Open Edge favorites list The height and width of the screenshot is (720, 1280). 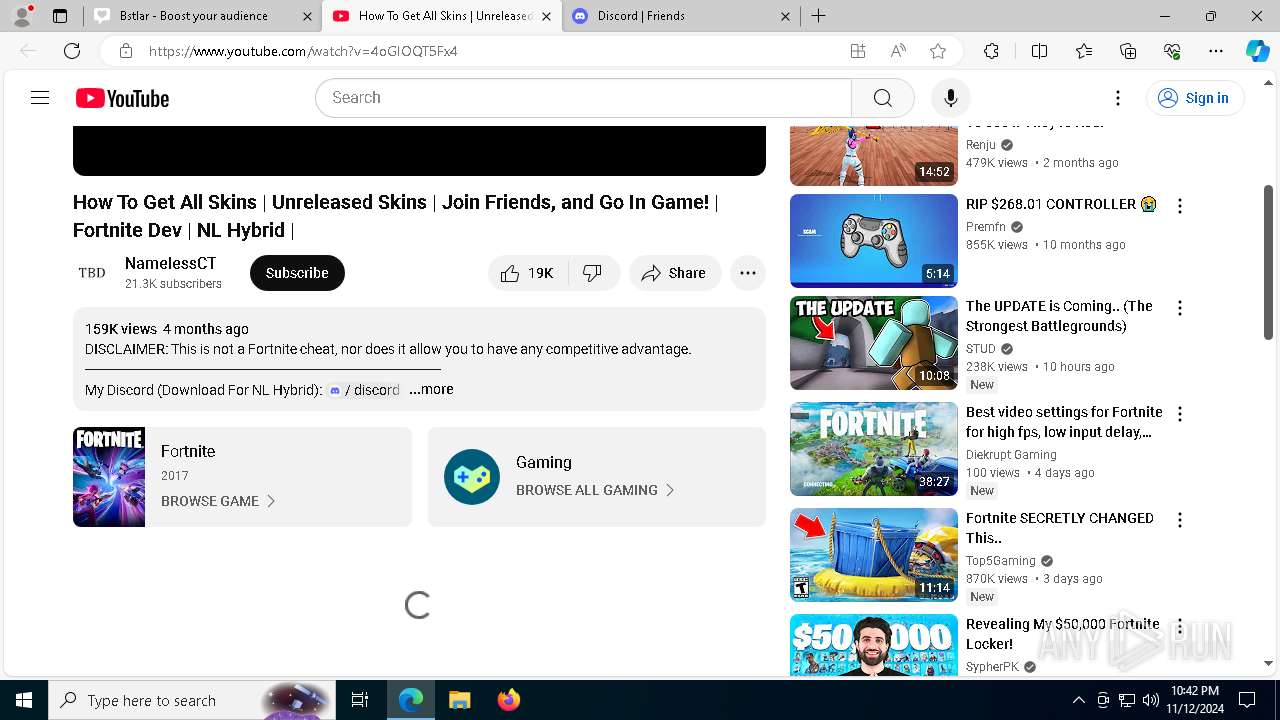[x=1084, y=51]
